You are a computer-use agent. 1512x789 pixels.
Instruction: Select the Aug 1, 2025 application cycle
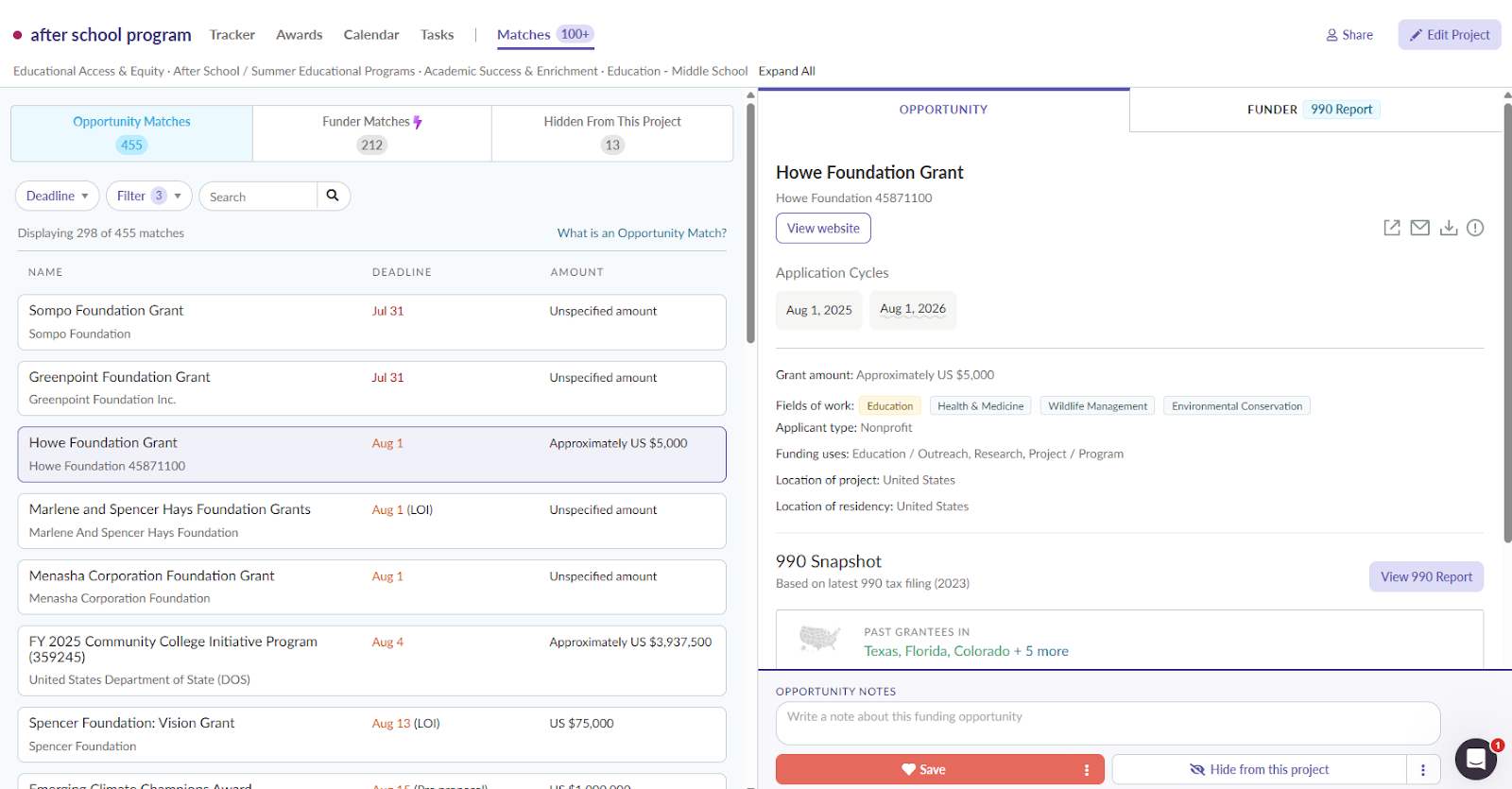(819, 310)
